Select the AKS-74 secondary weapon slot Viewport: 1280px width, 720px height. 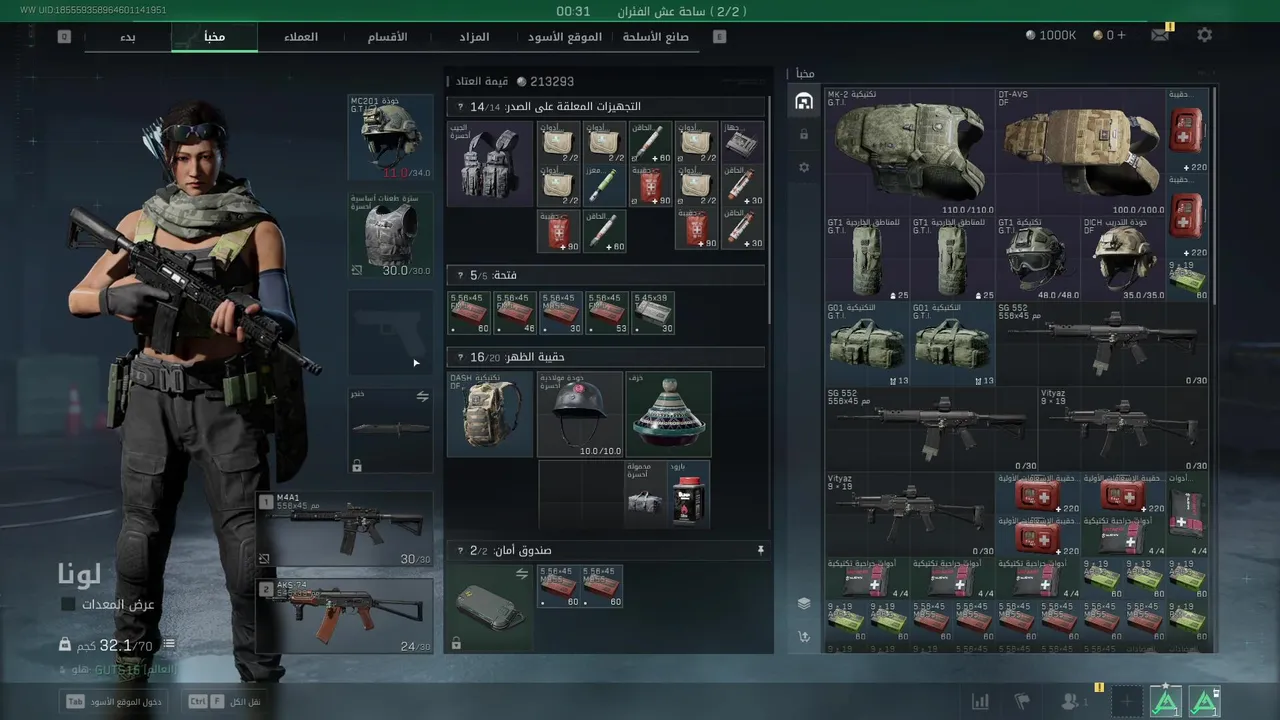point(345,617)
